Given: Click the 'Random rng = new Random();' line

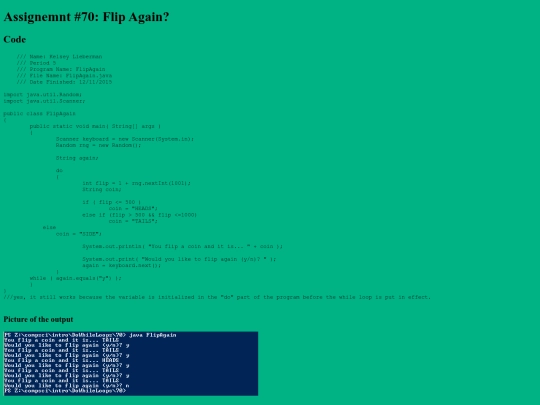Looking at the screenshot, I should pyautogui.click(x=98, y=145).
